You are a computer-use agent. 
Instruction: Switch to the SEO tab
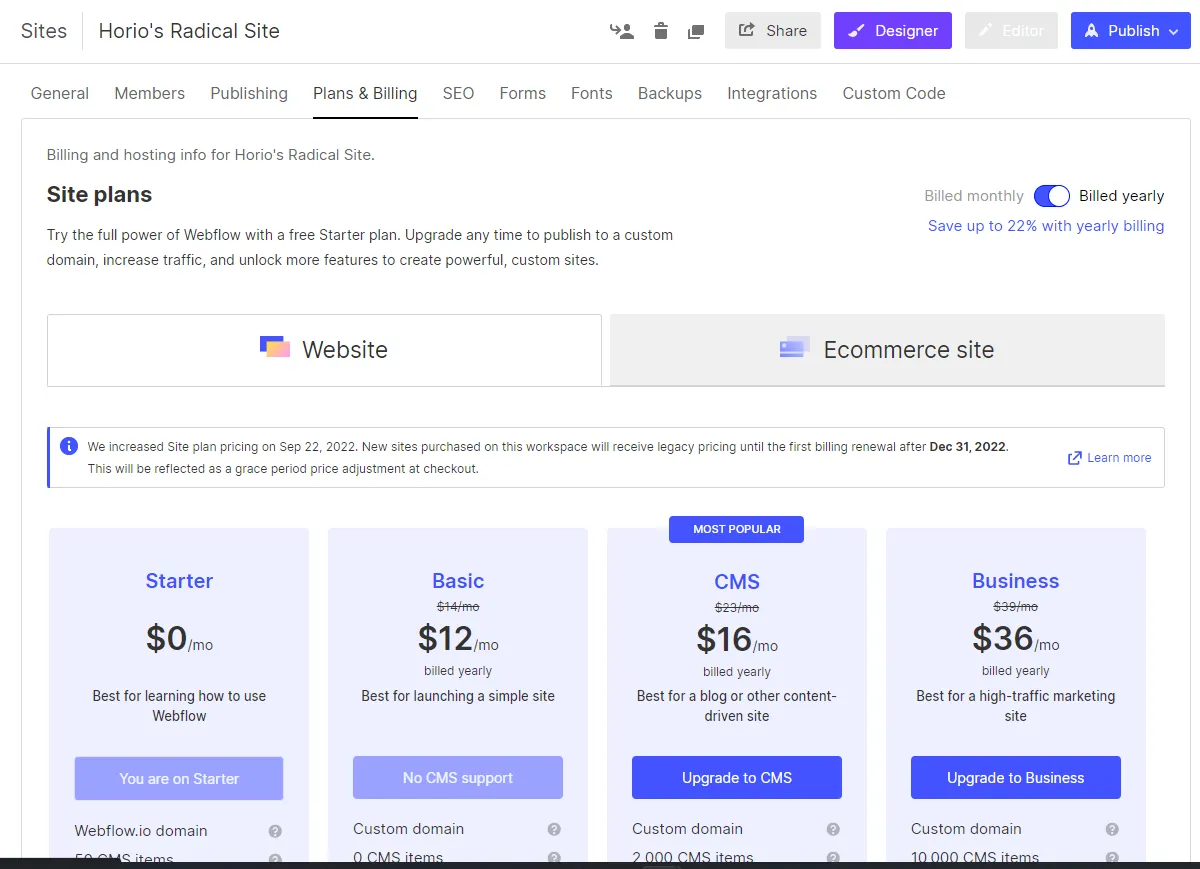(x=458, y=93)
